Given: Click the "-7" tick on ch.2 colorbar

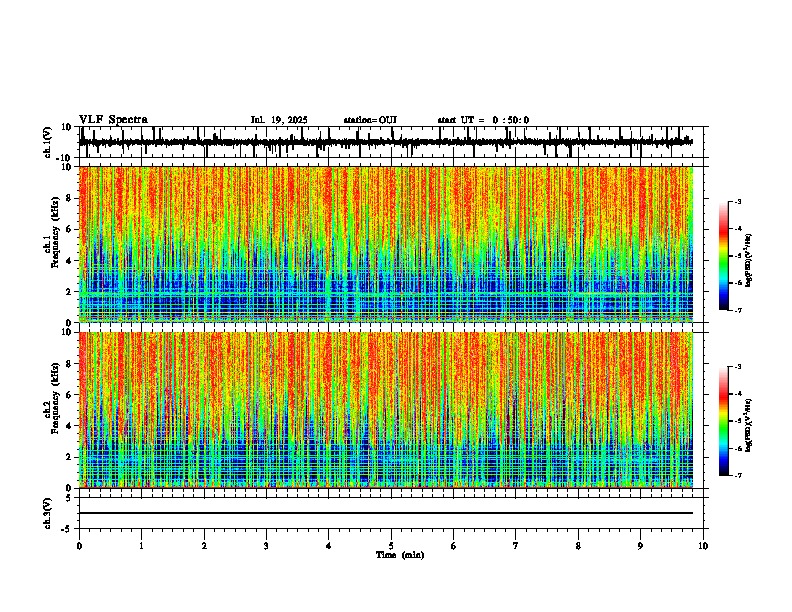Looking at the screenshot, I should coord(737,475).
